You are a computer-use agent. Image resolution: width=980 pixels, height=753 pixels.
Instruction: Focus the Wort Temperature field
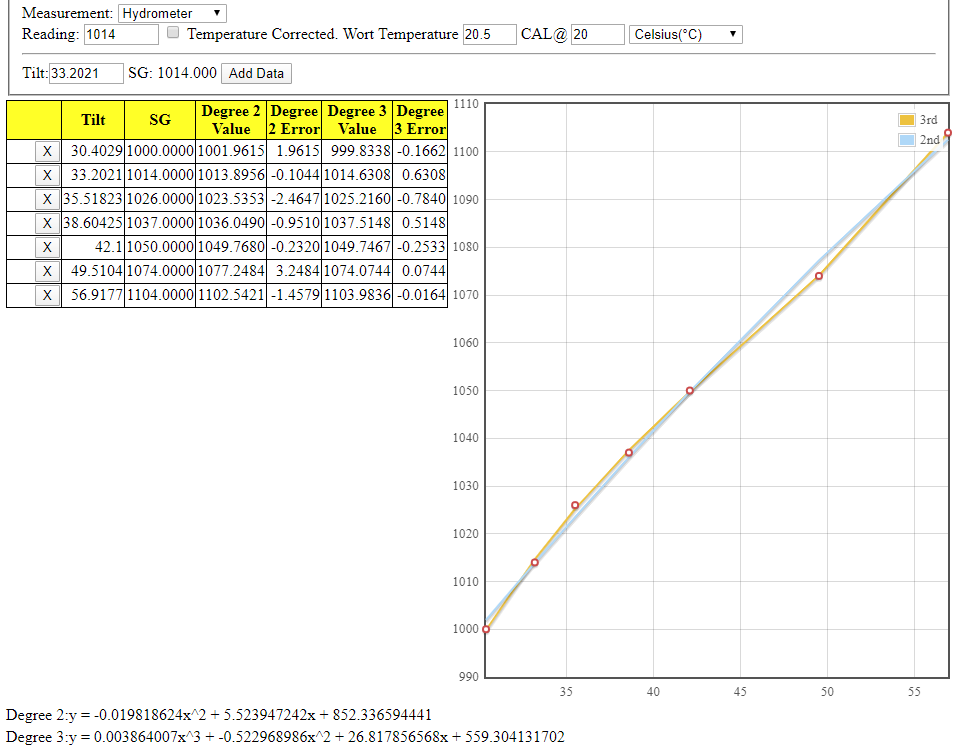489,34
